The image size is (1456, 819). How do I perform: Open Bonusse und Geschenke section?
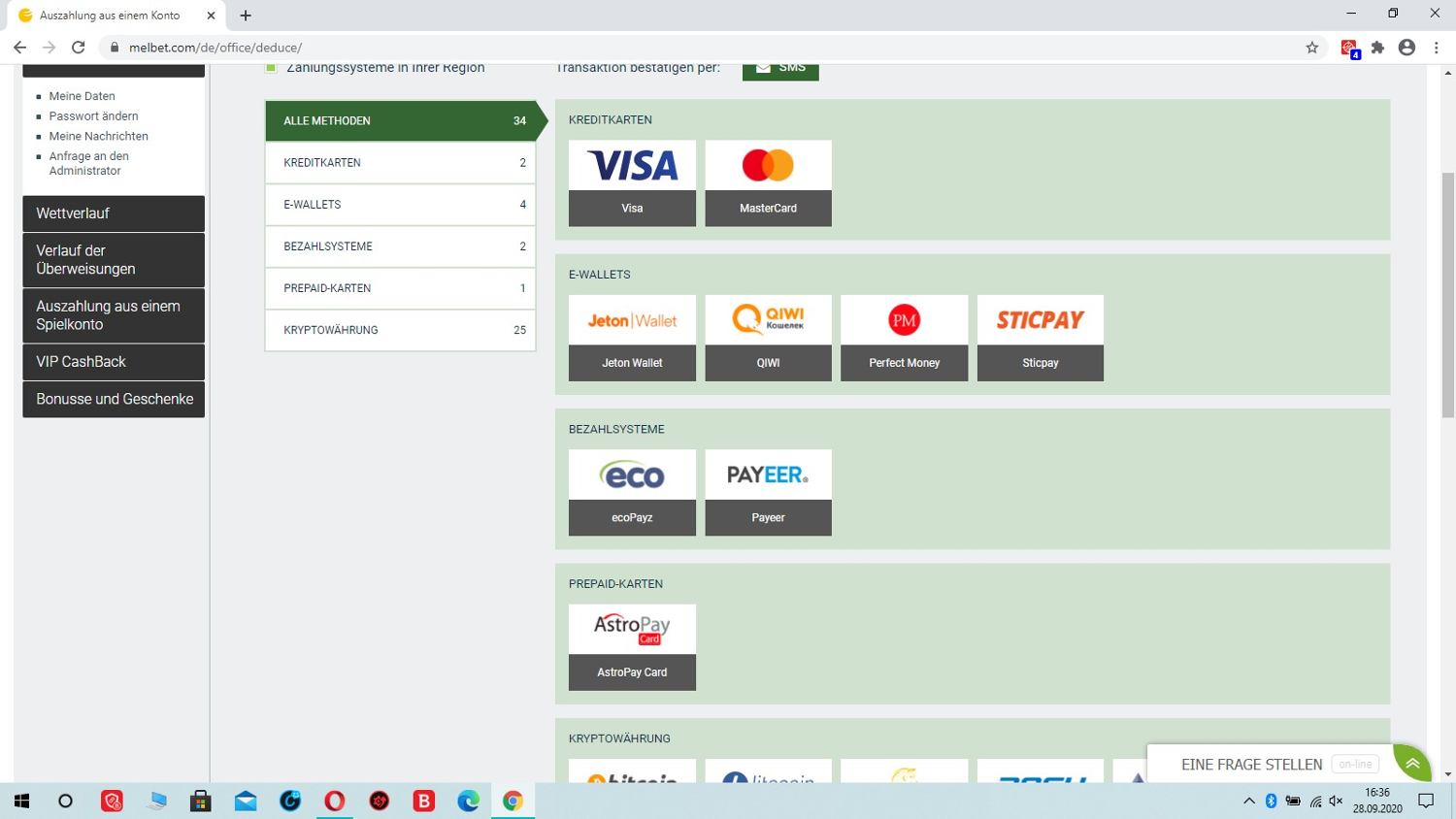[114, 399]
